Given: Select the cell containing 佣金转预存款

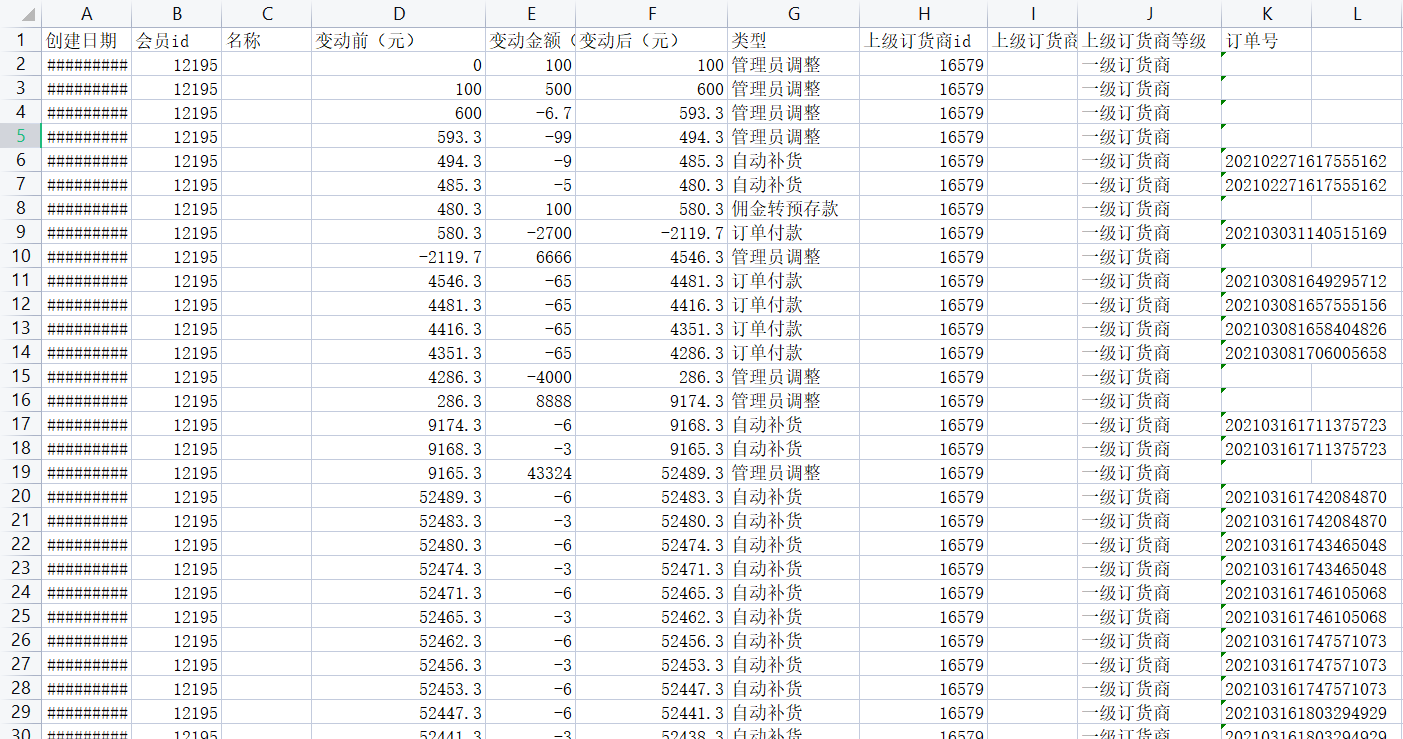Looking at the screenshot, I should [x=793, y=209].
